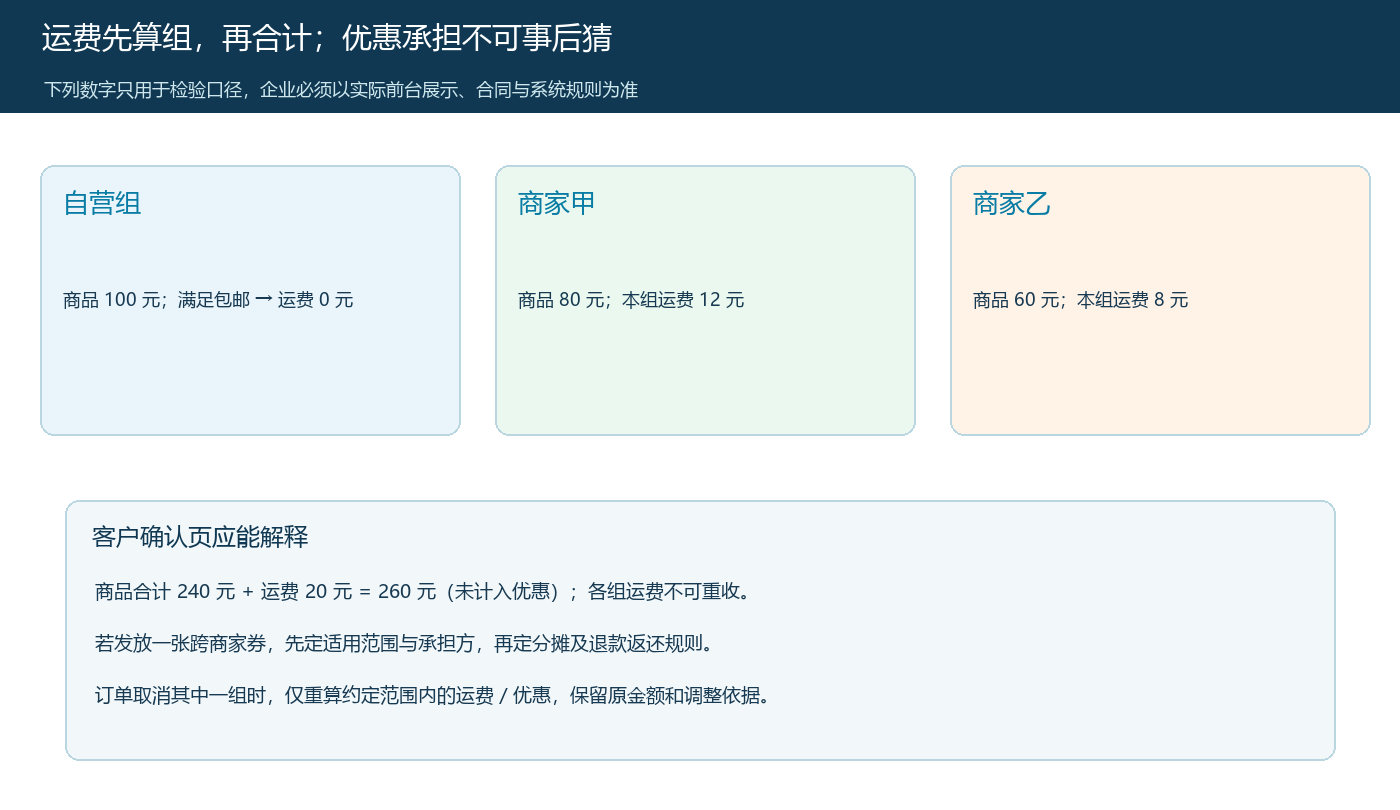The image size is (1400, 810).
Task: Select the text 商品 80 元；本组运费 12 元
Action: (x=631, y=300)
